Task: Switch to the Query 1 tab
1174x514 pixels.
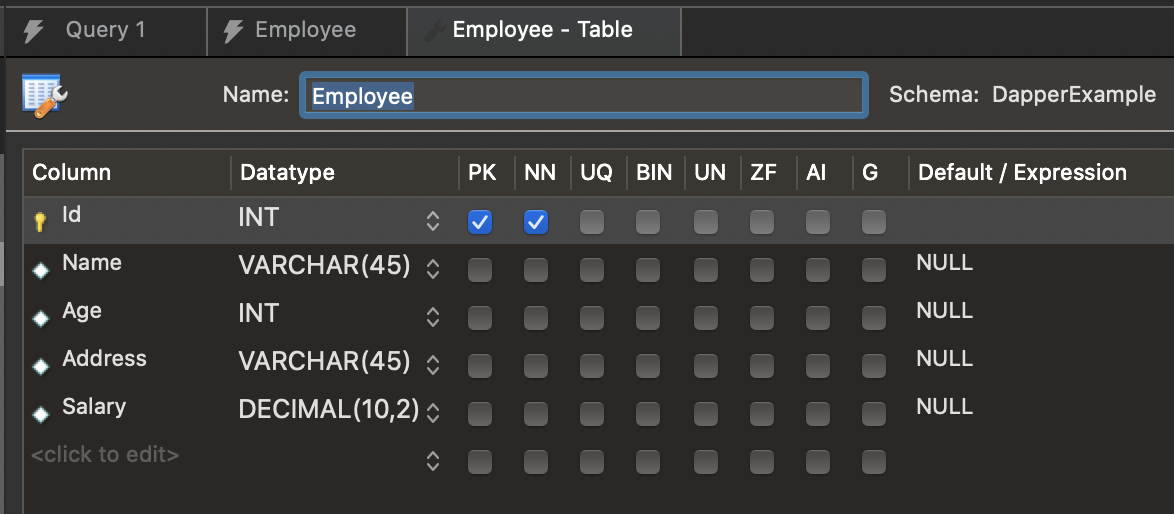Action: (x=105, y=30)
